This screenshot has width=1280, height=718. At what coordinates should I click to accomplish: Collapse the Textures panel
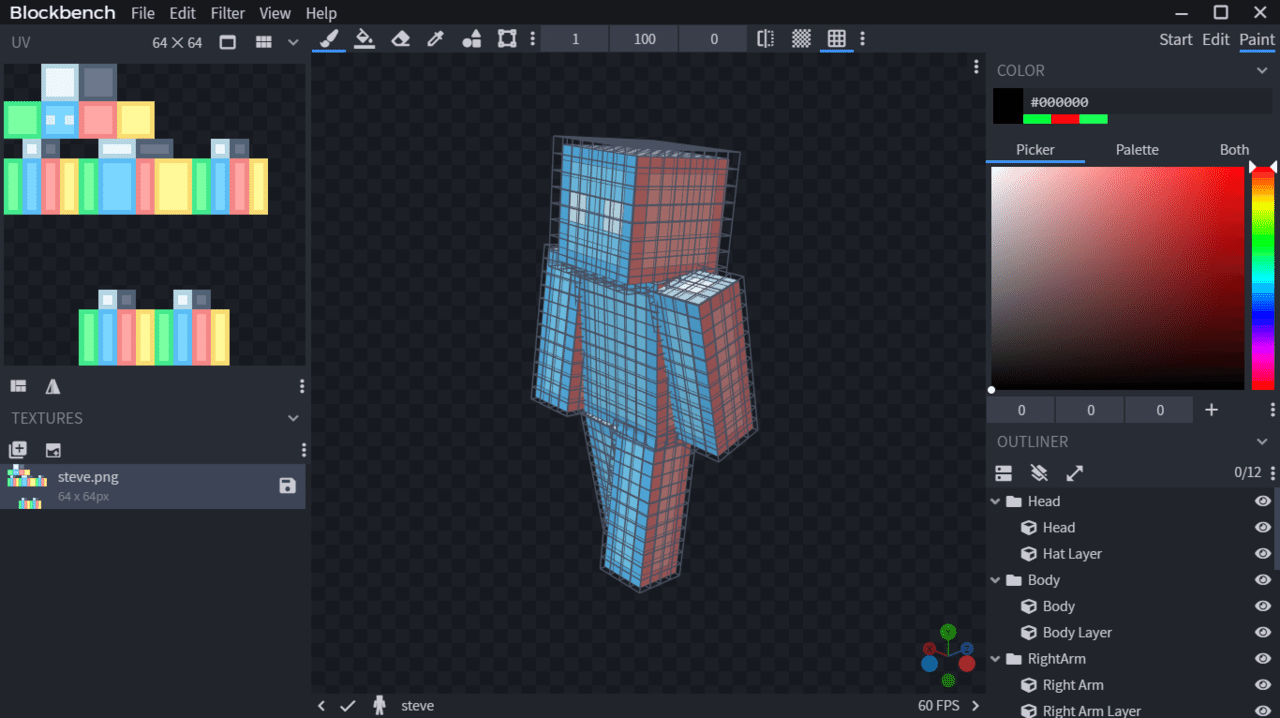click(x=293, y=418)
